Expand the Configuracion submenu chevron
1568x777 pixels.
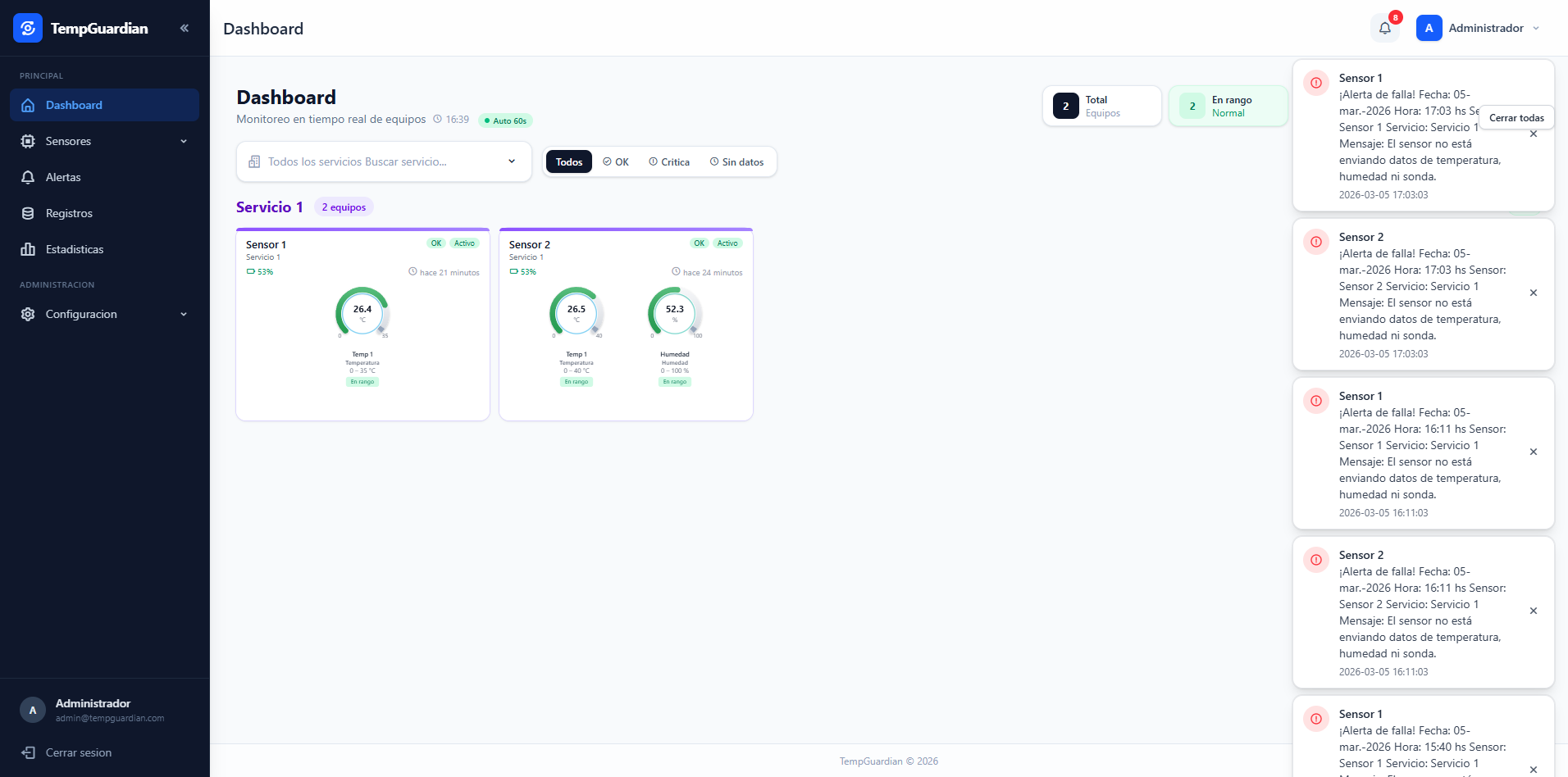click(184, 314)
